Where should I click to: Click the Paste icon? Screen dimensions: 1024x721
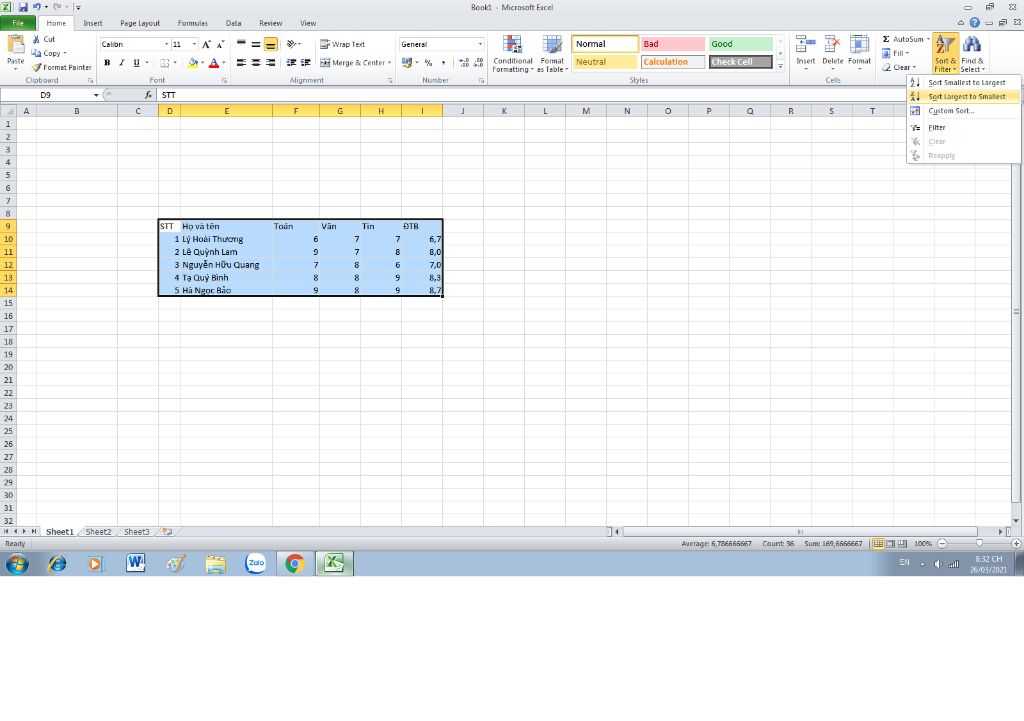[15, 45]
